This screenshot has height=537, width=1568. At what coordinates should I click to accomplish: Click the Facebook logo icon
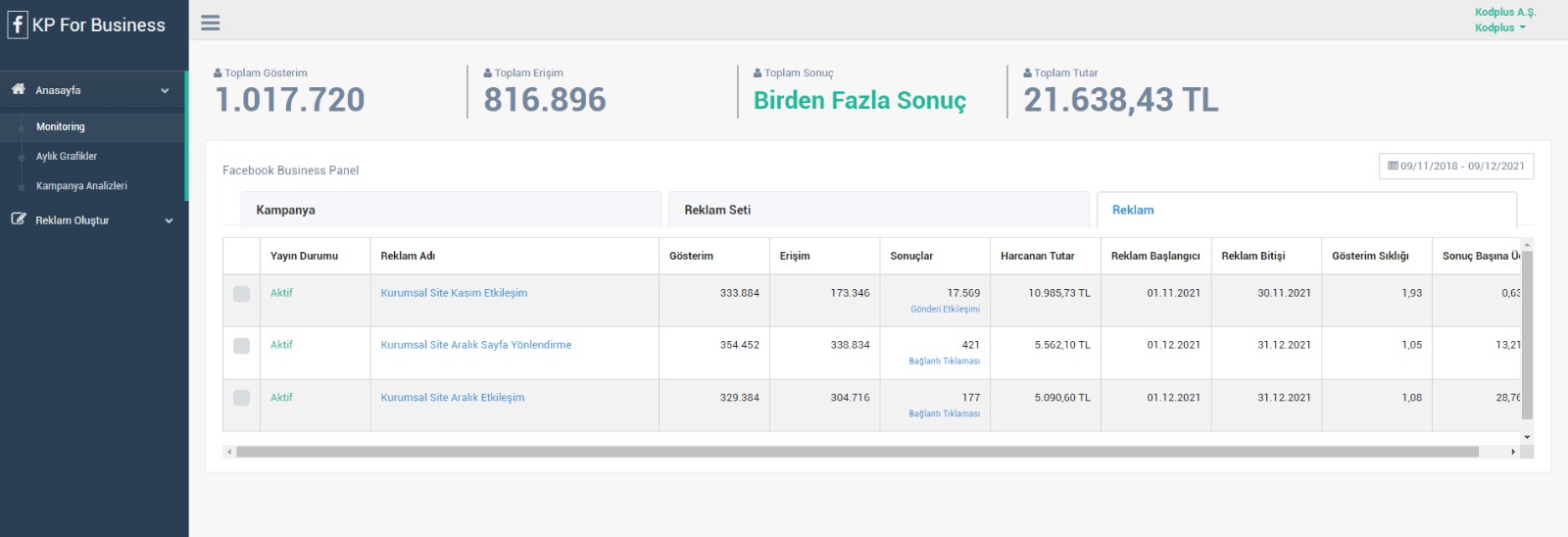click(x=18, y=24)
